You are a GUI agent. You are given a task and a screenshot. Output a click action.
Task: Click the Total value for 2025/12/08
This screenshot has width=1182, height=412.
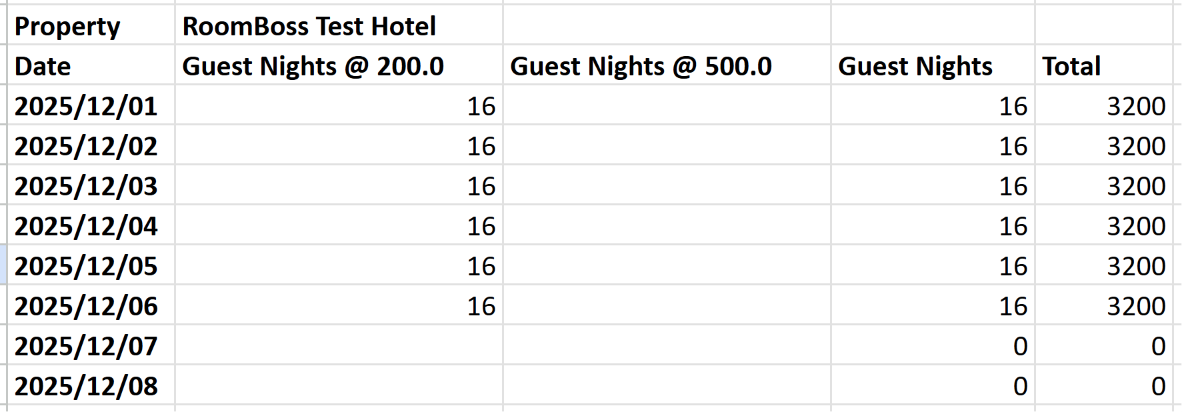pyautogui.click(x=1107, y=385)
